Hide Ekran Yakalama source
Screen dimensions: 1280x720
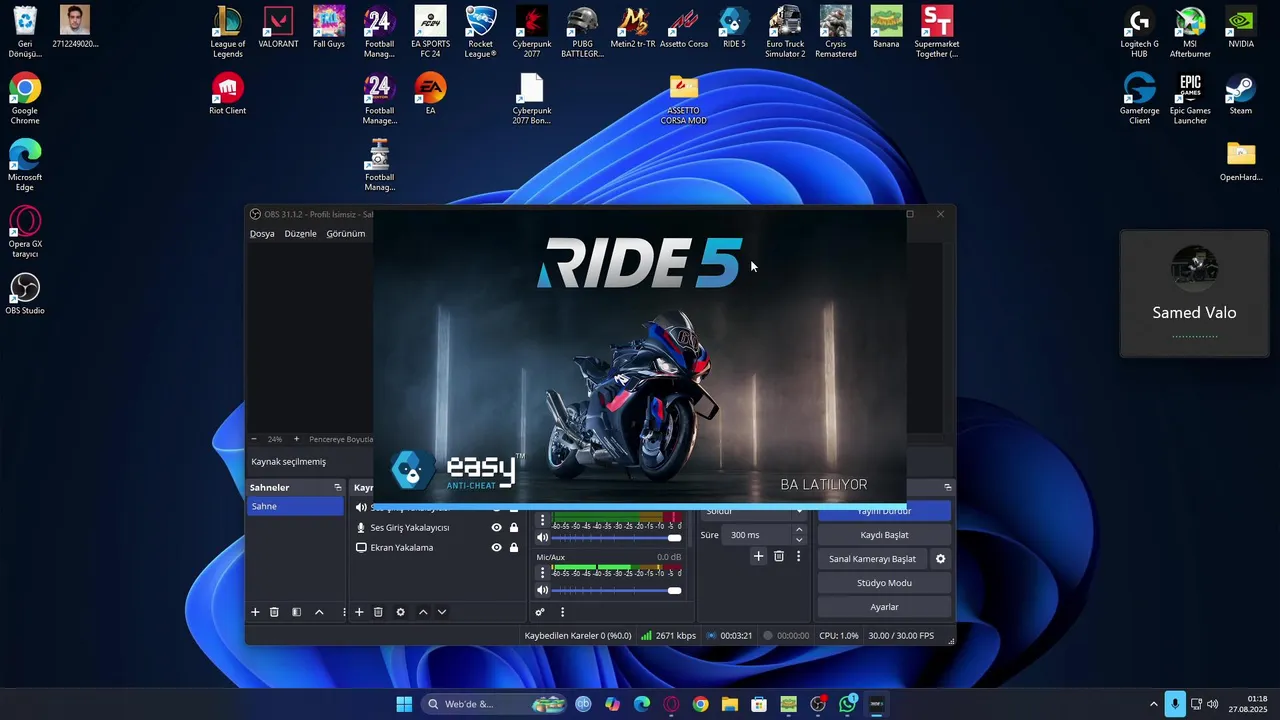click(x=496, y=548)
